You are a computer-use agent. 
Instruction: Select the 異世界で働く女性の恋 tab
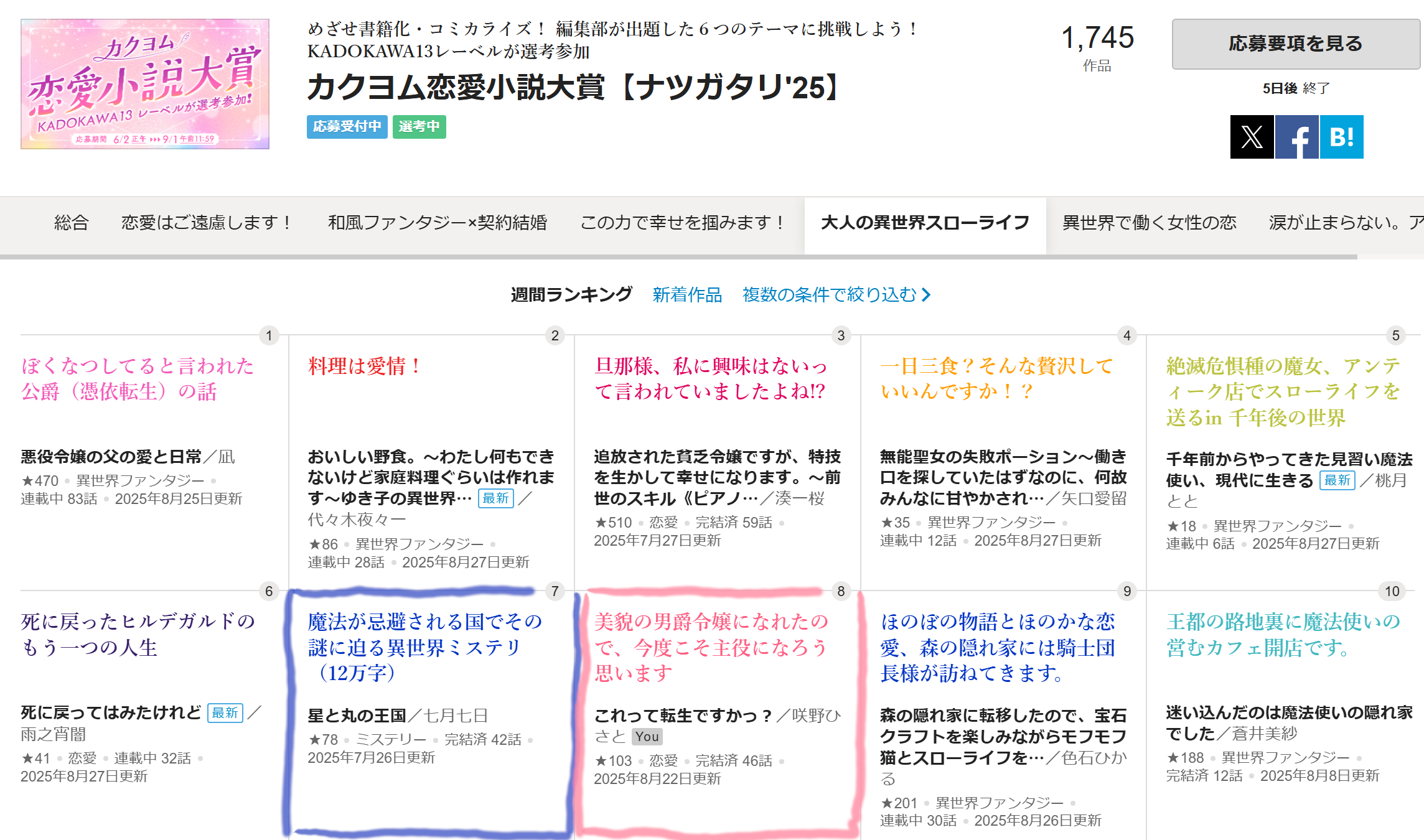[x=1149, y=223]
